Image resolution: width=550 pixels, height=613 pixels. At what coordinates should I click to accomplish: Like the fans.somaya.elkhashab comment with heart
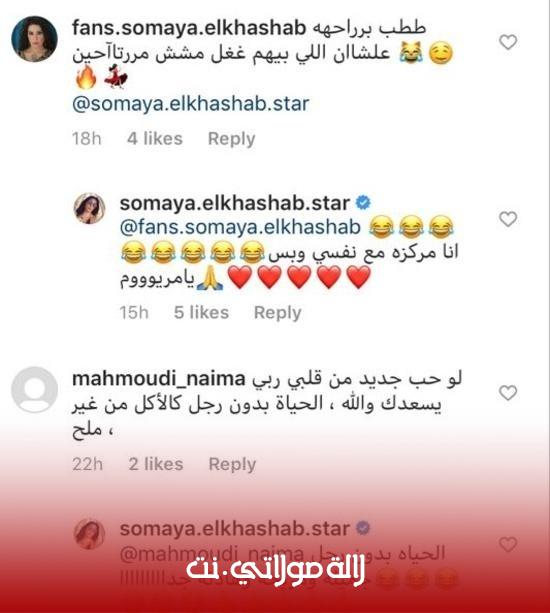508,42
